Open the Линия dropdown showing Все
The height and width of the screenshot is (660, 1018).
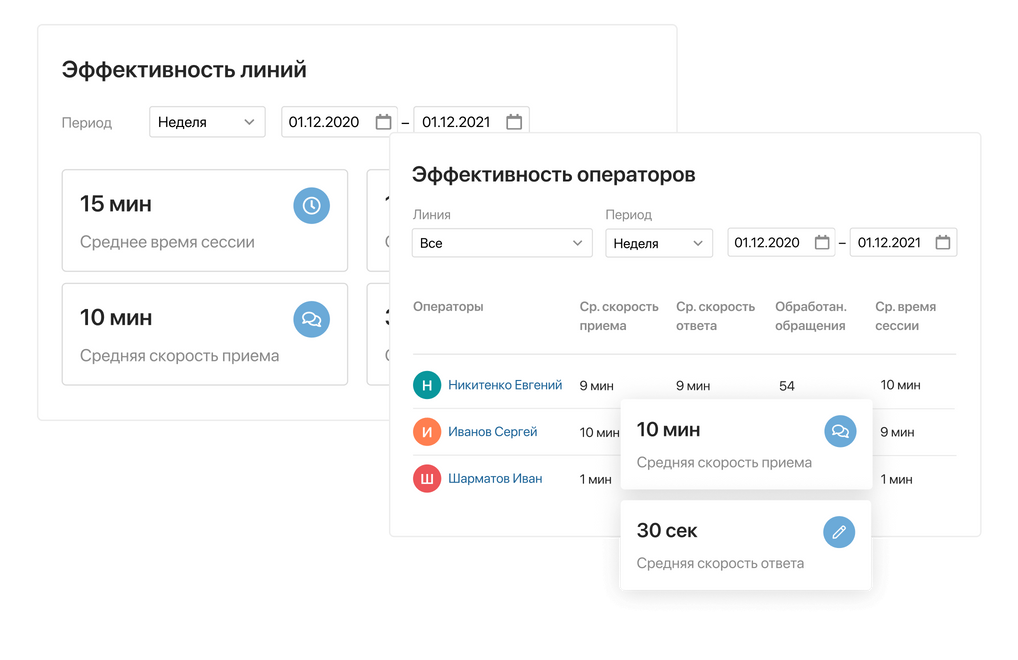pos(502,243)
